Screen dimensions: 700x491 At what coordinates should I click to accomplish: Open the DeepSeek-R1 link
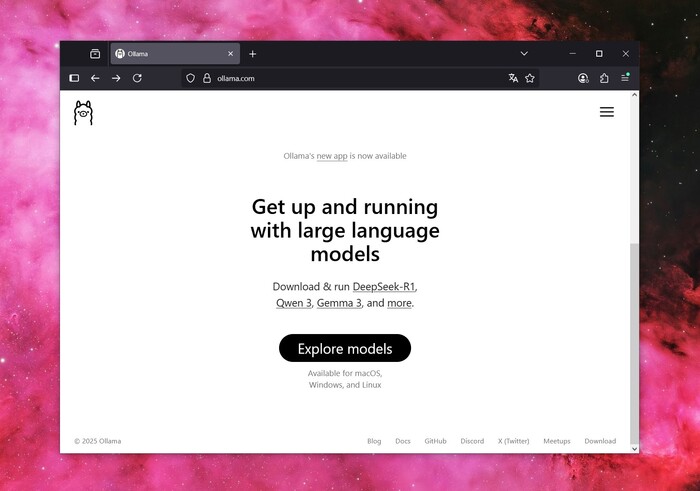click(384, 287)
